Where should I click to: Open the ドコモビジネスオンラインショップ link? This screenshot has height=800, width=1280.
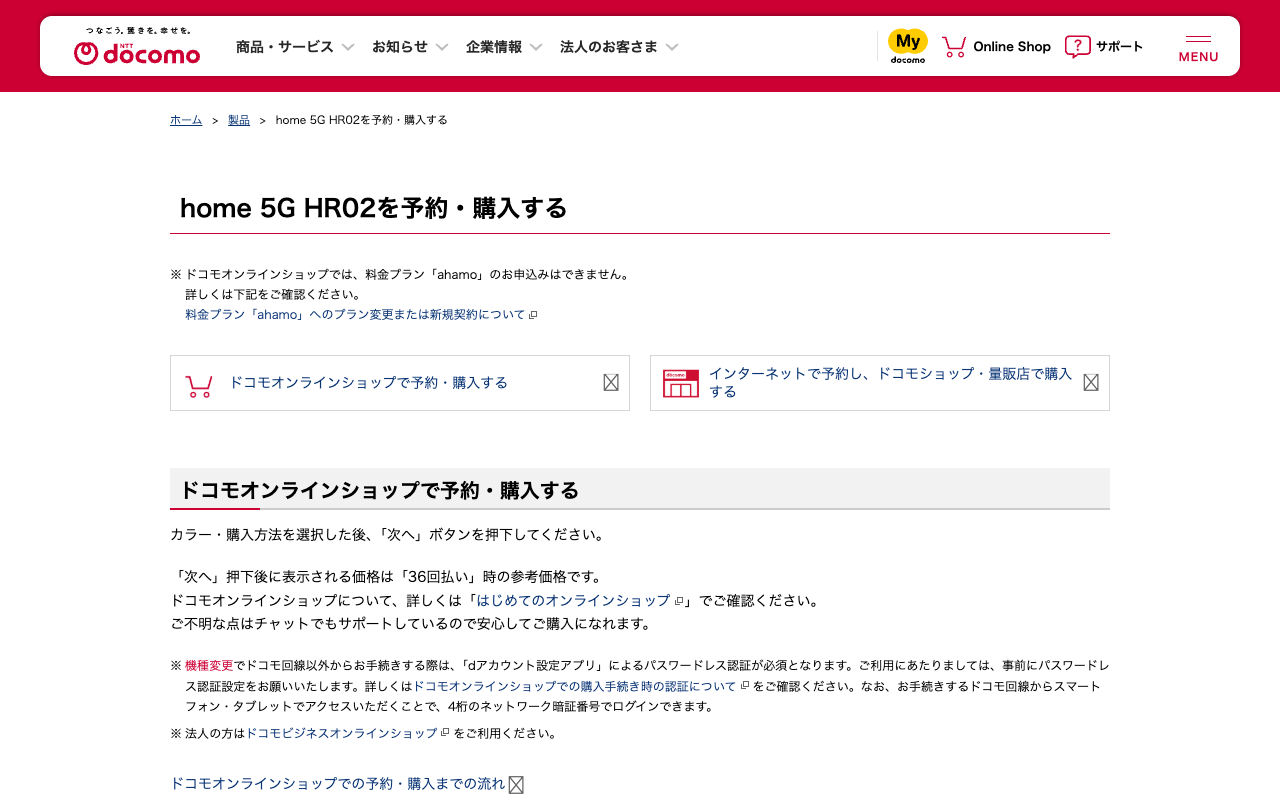pos(342,733)
